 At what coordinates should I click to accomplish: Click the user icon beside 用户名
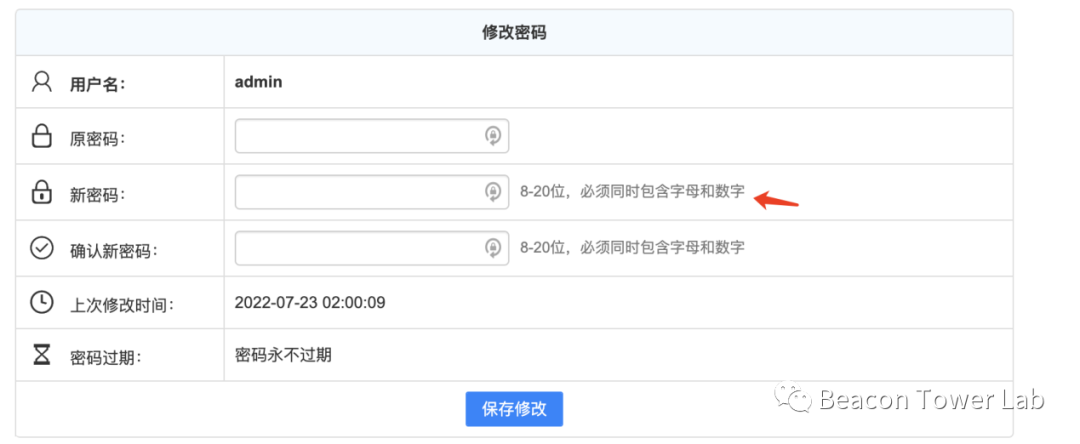[x=42, y=82]
